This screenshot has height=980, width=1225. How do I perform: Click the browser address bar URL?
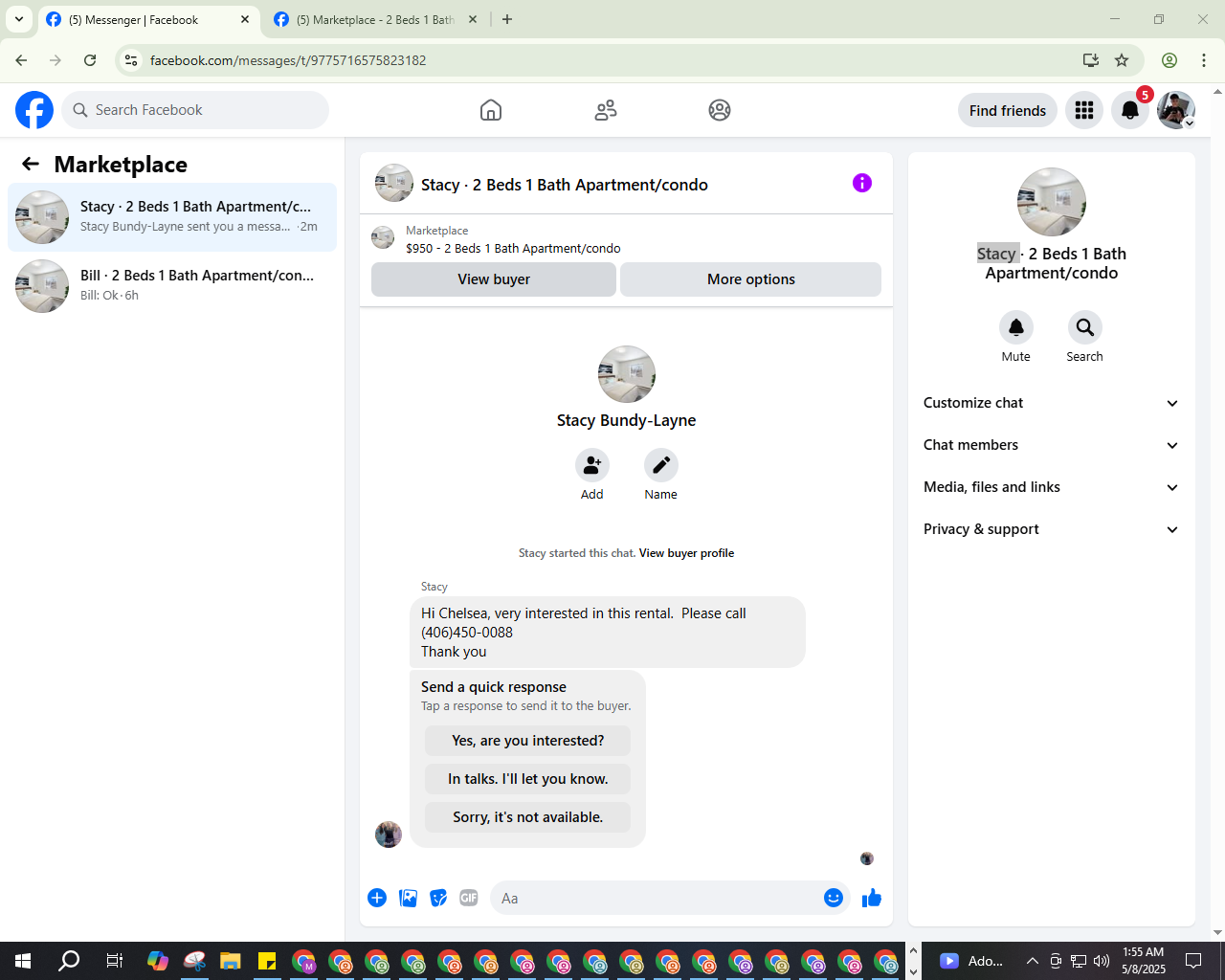pos(288,60)
